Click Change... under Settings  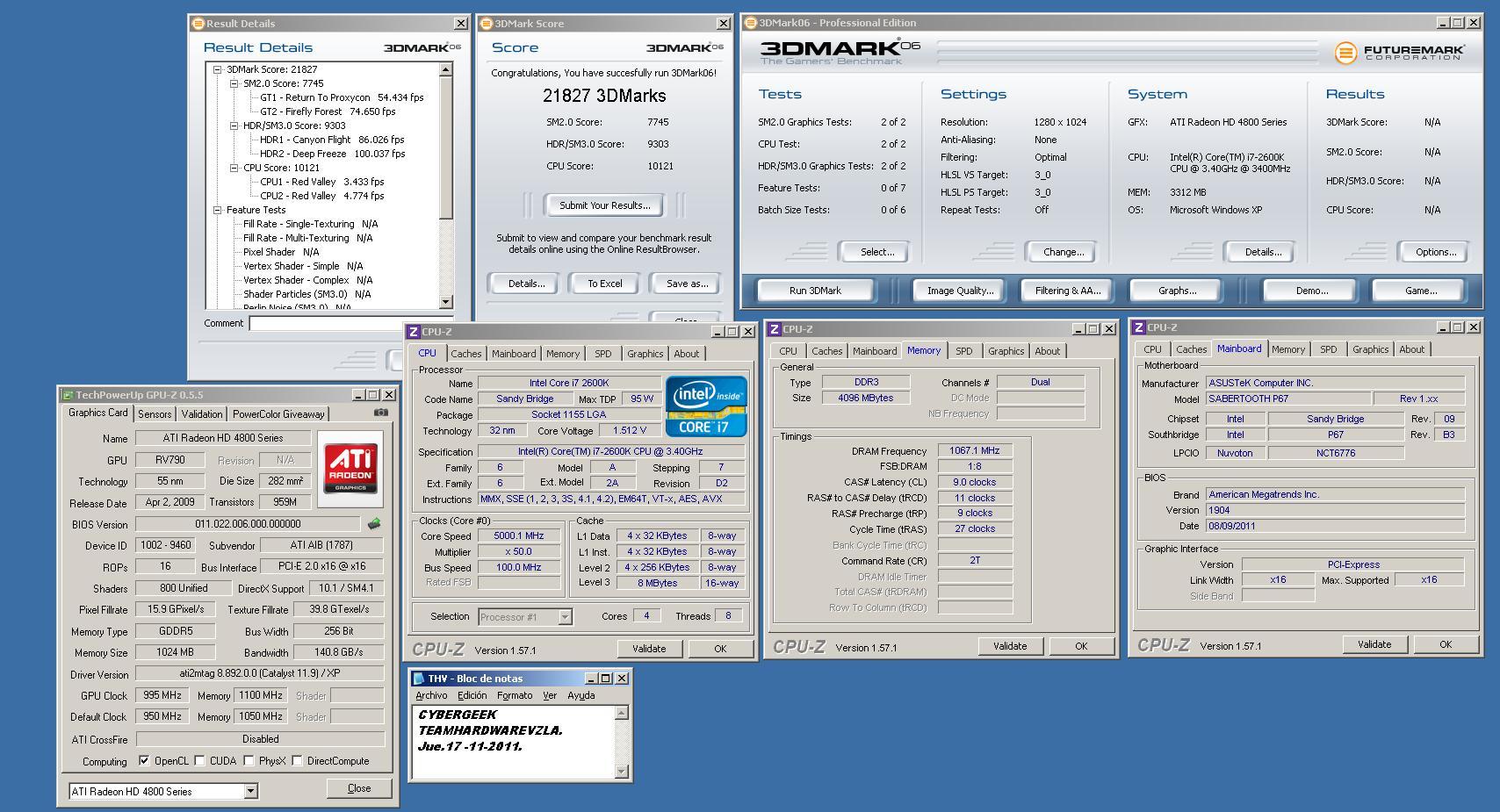pyautogui.click(x=1064, y=252)
